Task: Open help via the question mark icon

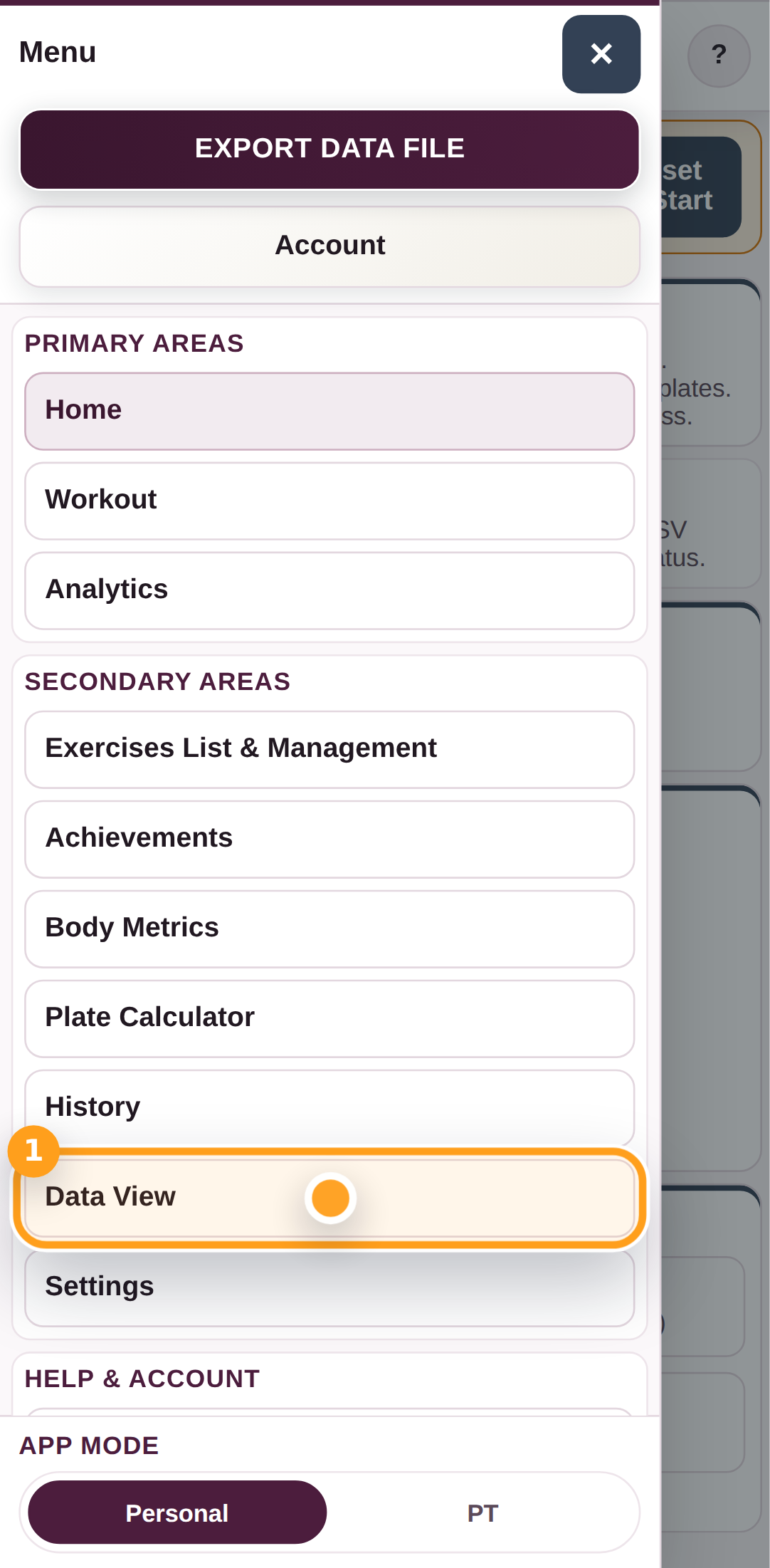Action: (719, 56)
